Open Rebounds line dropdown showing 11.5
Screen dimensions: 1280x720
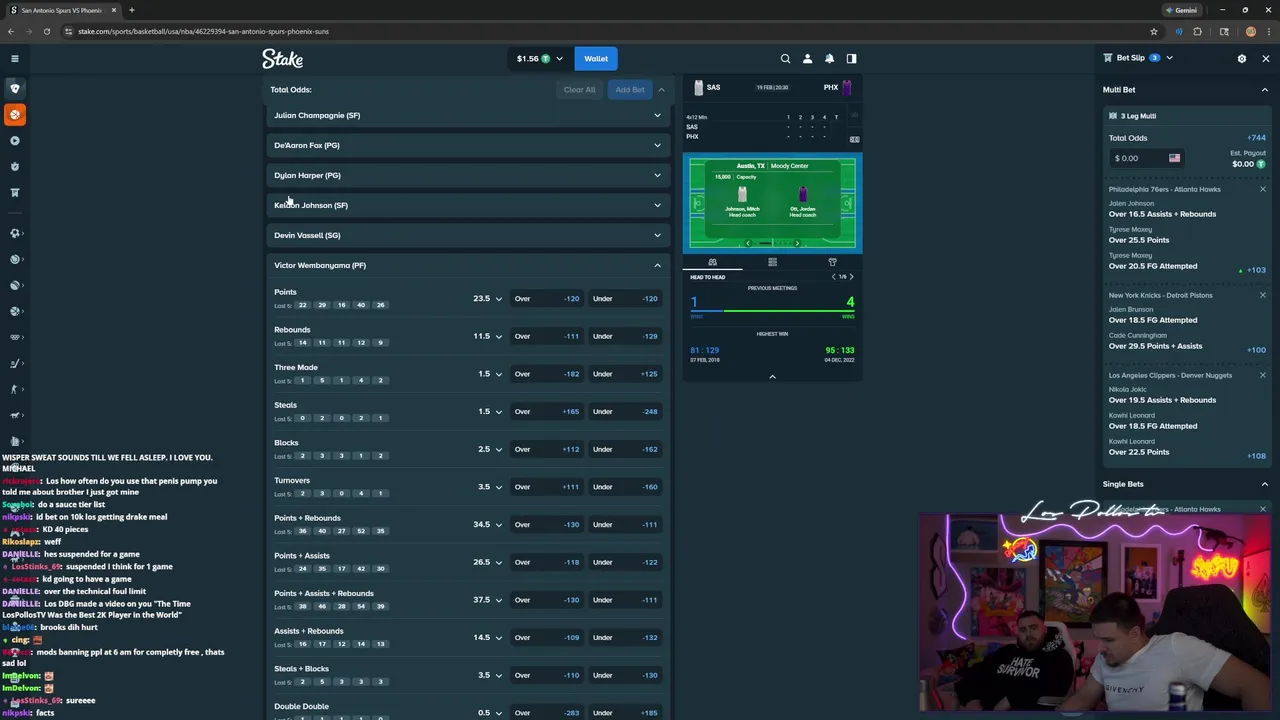(487, 336)
